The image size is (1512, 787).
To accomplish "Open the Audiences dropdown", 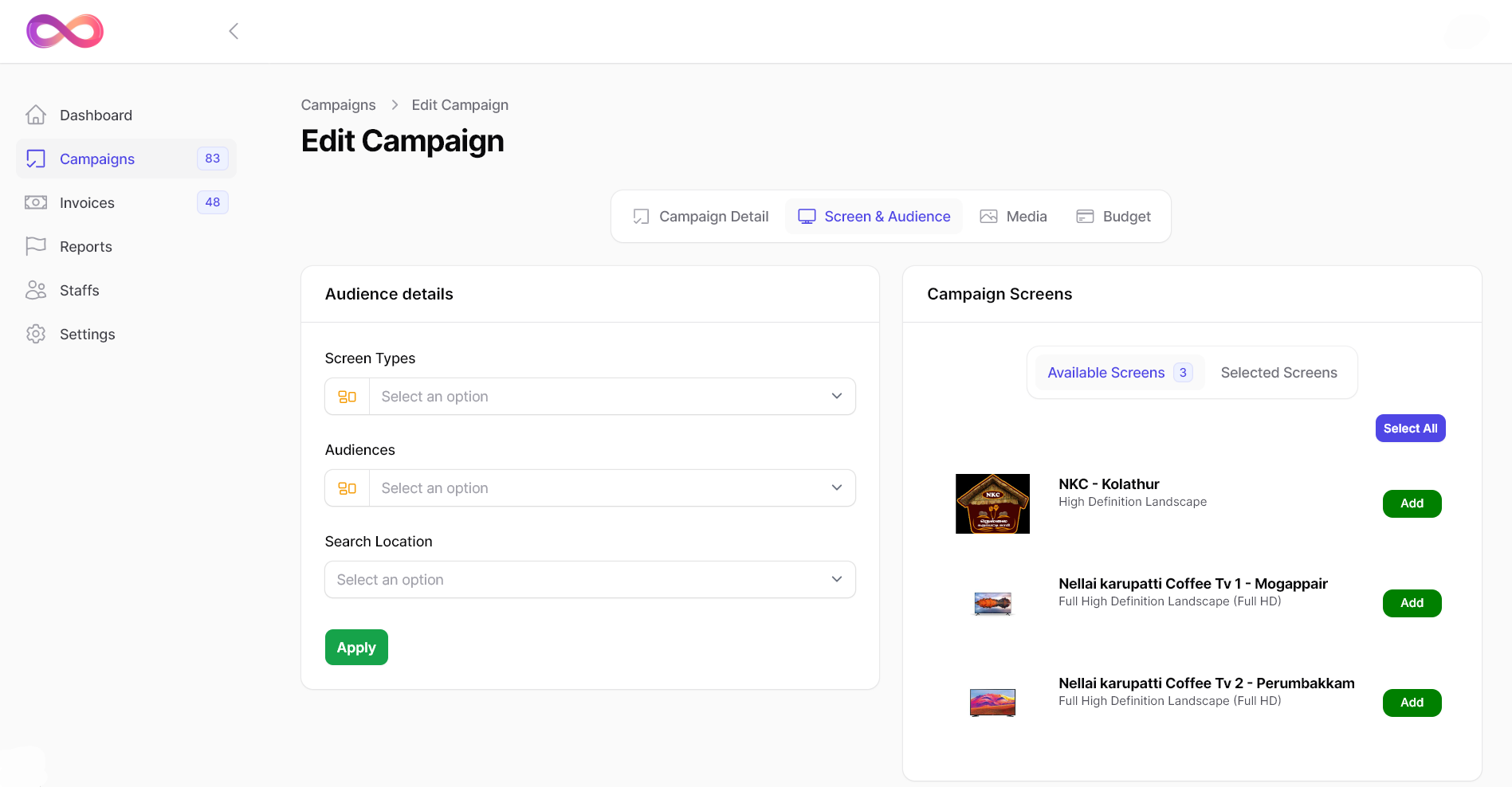I will coord(590,488).
